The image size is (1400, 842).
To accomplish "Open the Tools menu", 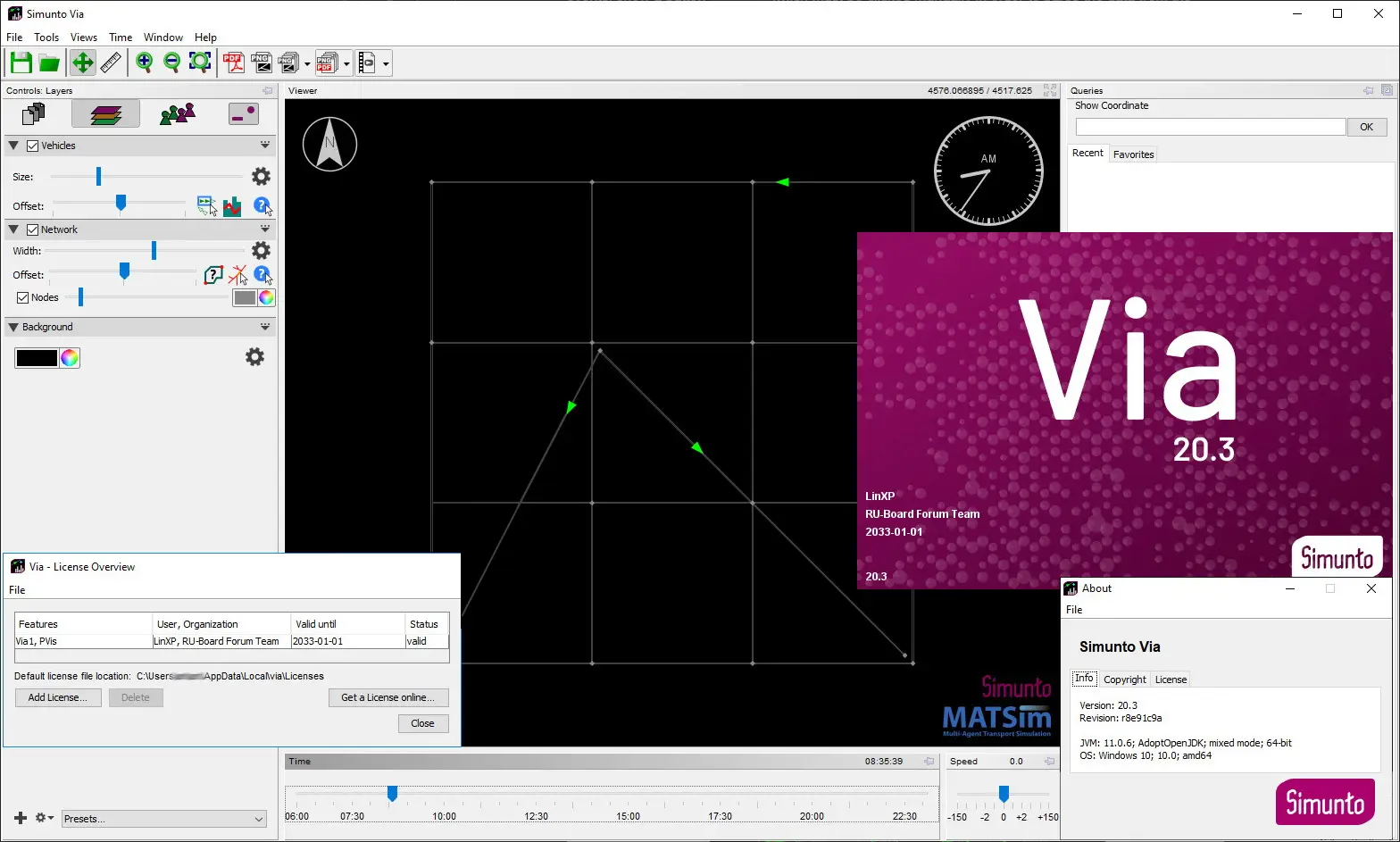I will pos(46,38).
